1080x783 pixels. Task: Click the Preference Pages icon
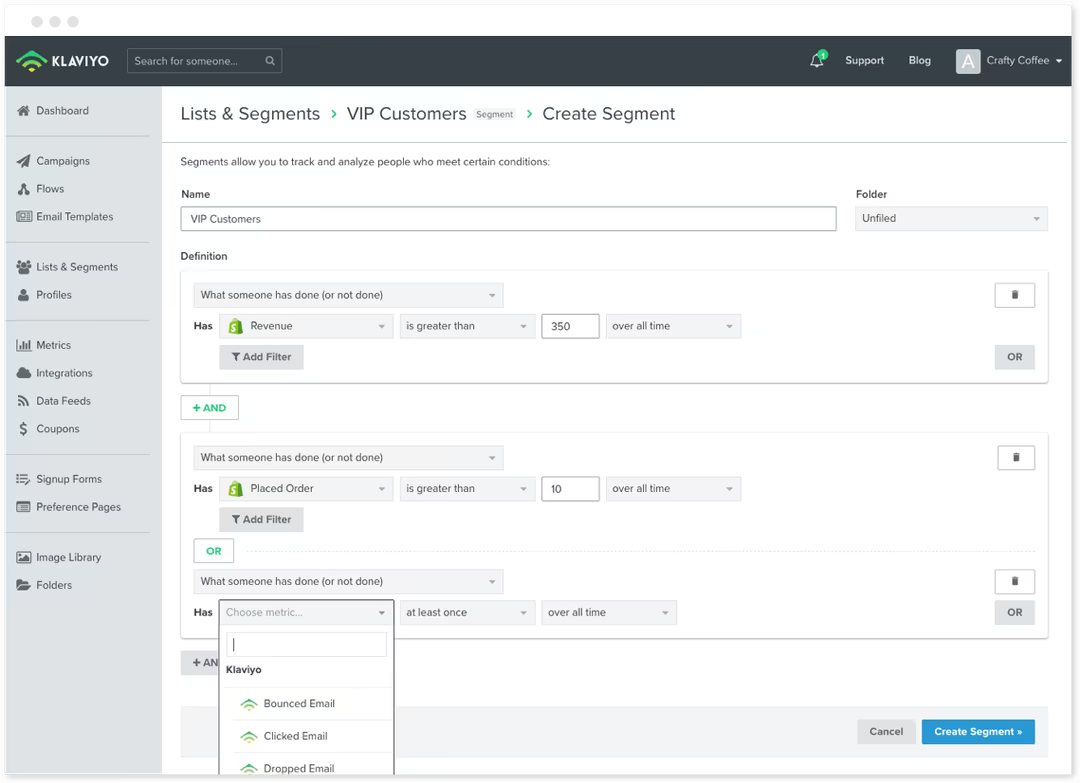point(23,507)
